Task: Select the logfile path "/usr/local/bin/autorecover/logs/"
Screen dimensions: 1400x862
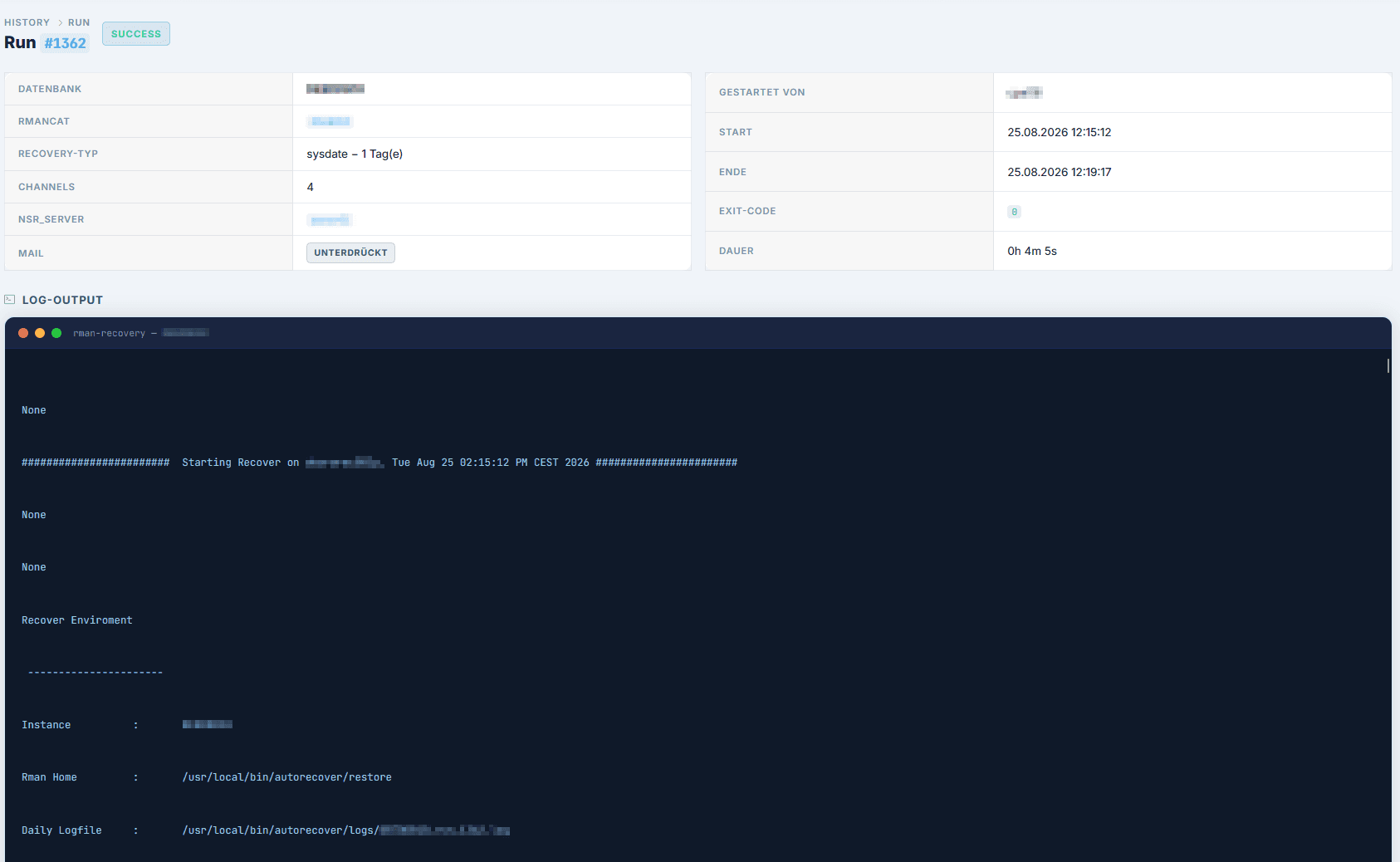Action: point(281,830)
